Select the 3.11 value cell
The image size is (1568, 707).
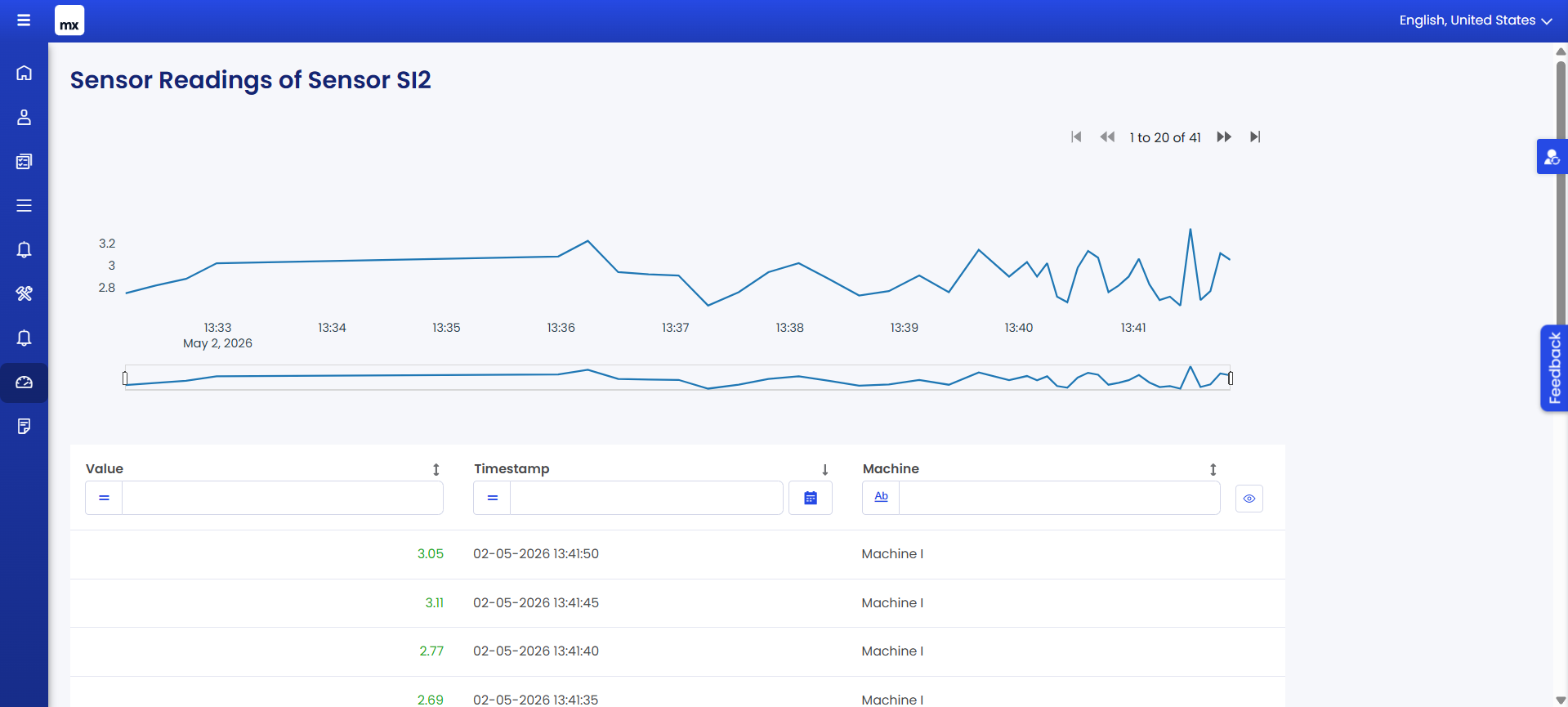(x=434, y=602)
